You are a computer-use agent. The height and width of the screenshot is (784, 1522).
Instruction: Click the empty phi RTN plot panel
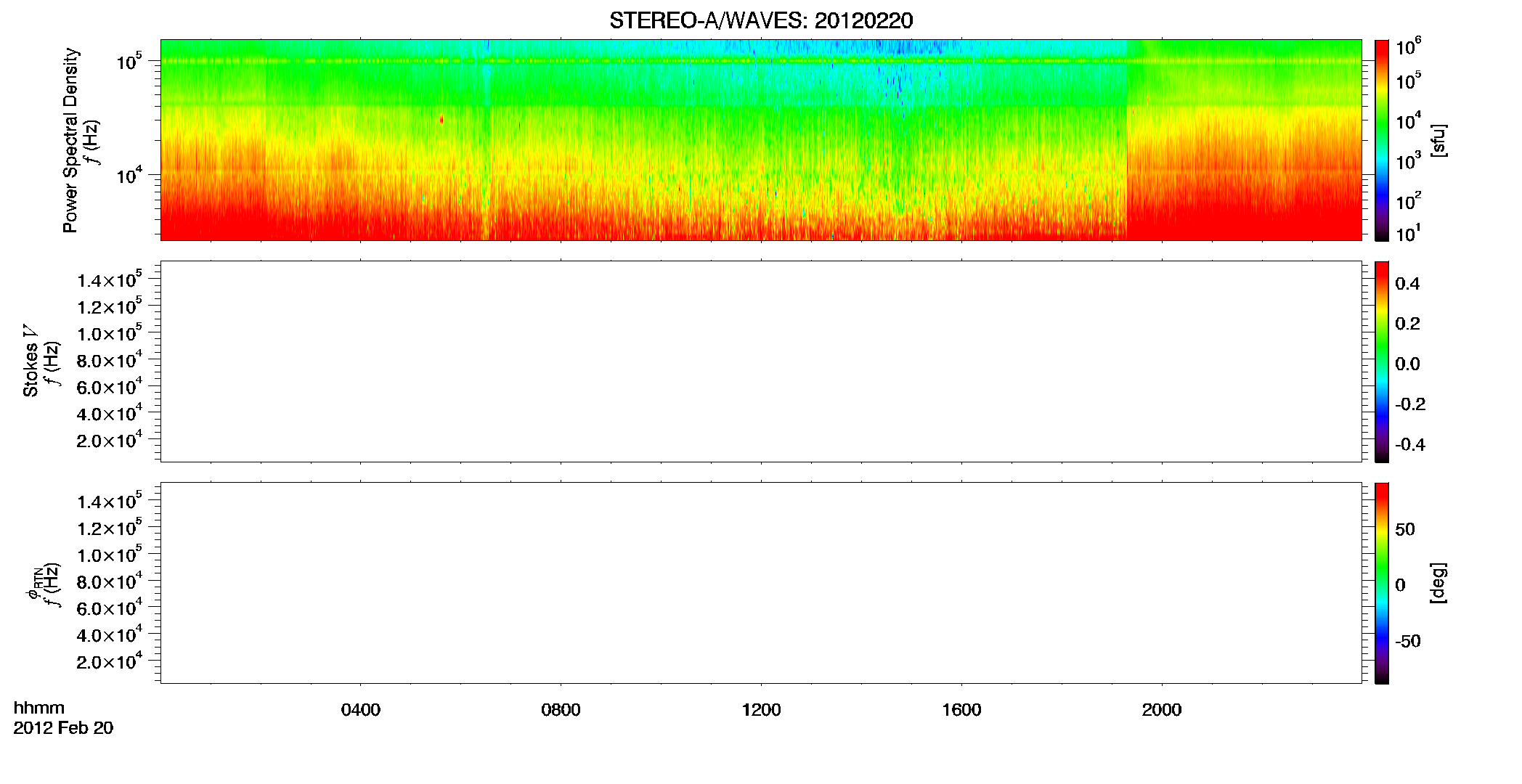click(x=761, y=583)
